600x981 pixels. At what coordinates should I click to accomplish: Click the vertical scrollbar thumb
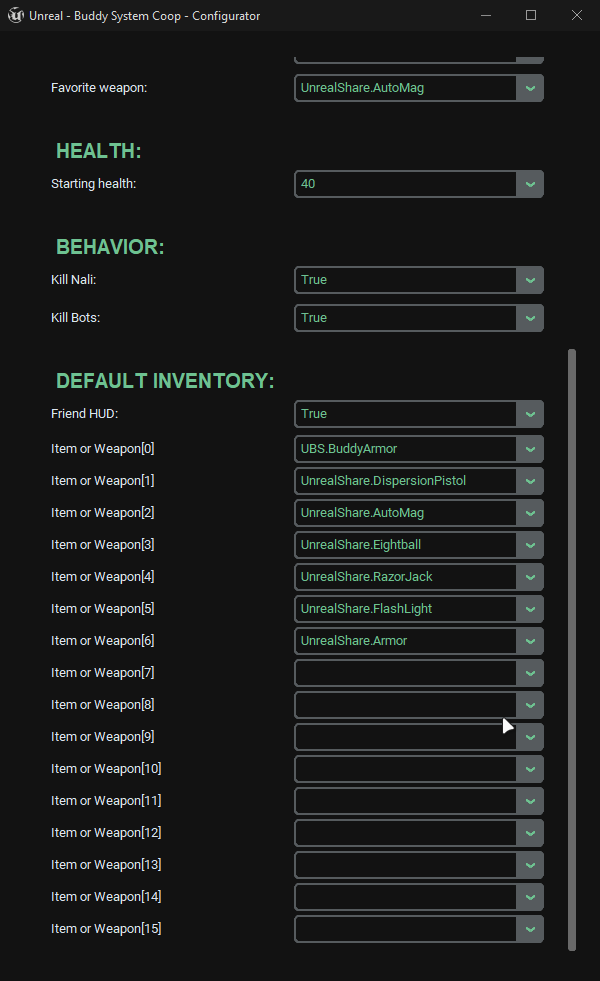(572, 650)
